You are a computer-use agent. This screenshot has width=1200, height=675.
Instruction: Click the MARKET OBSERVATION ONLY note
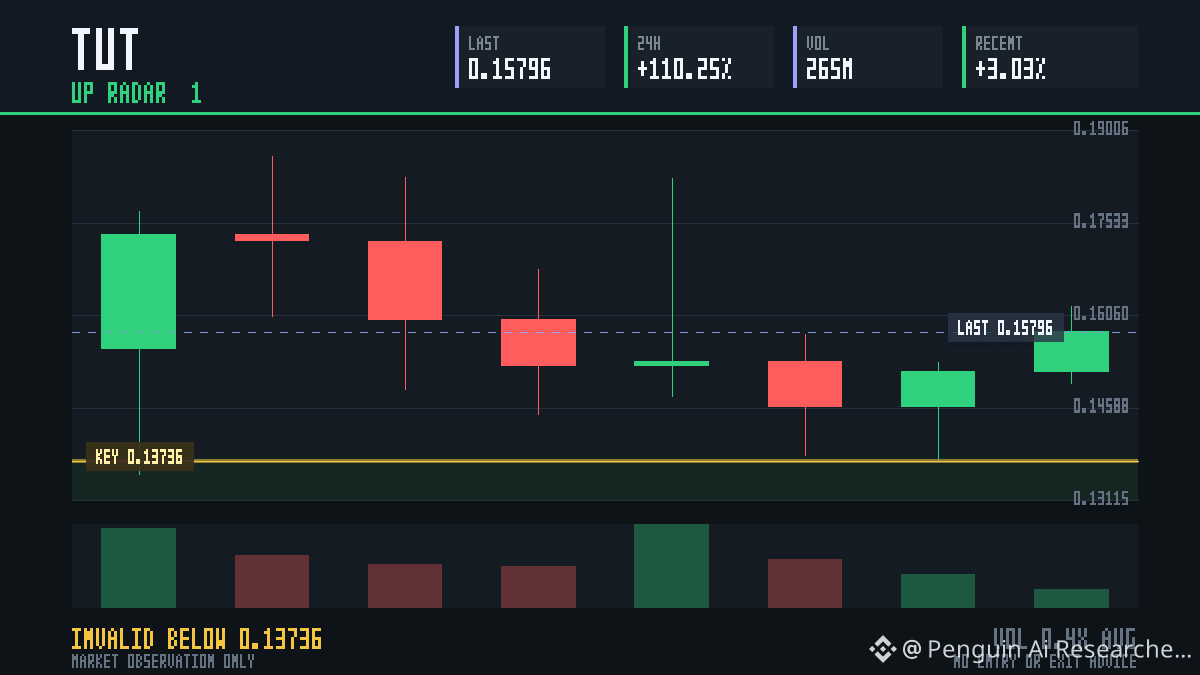pyautogui.click(x=163, y=661)
